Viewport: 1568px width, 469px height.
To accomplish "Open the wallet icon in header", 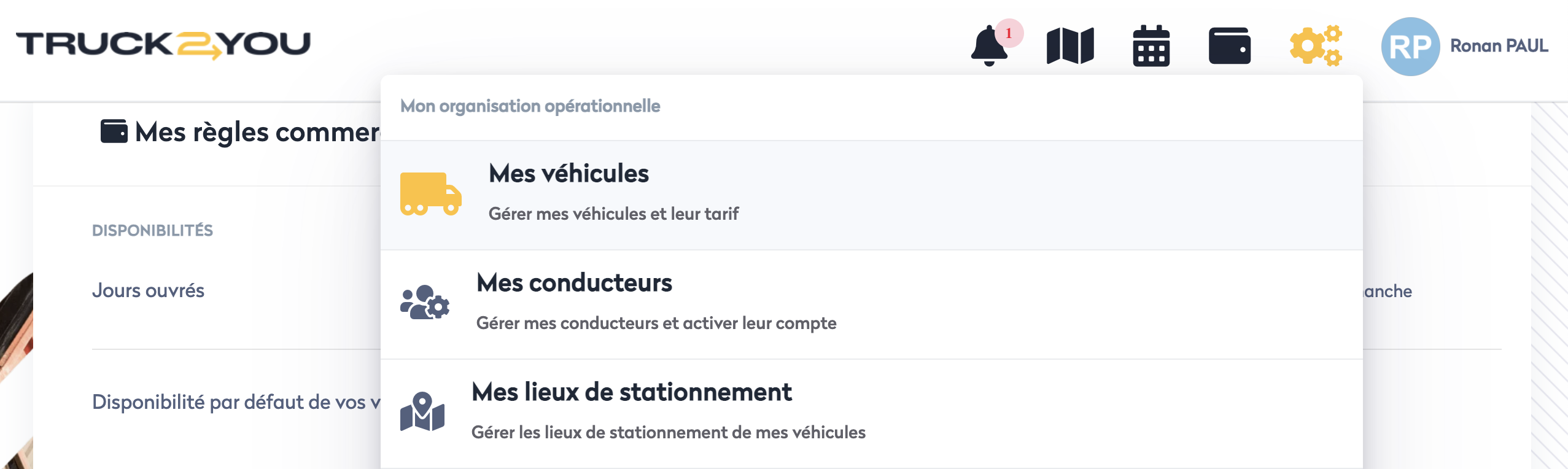I will click(x=1229, y=46).
